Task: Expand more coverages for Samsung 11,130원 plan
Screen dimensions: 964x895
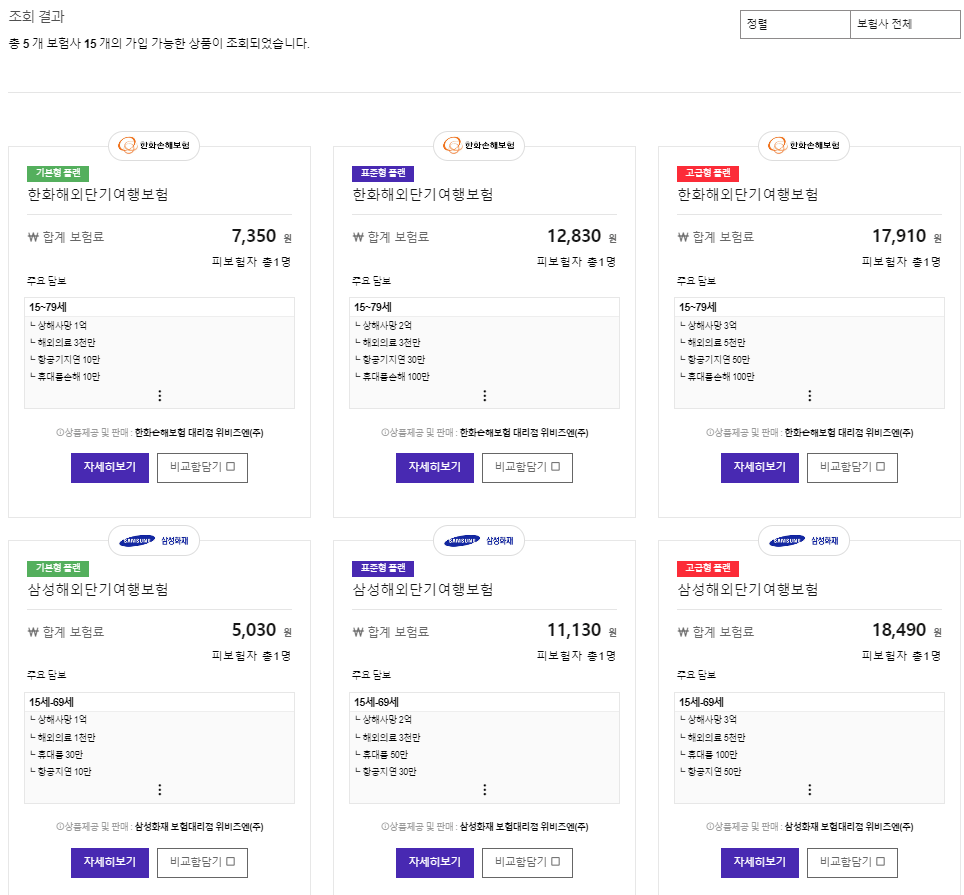Action: pyautogui.click(x=484, y=789)
